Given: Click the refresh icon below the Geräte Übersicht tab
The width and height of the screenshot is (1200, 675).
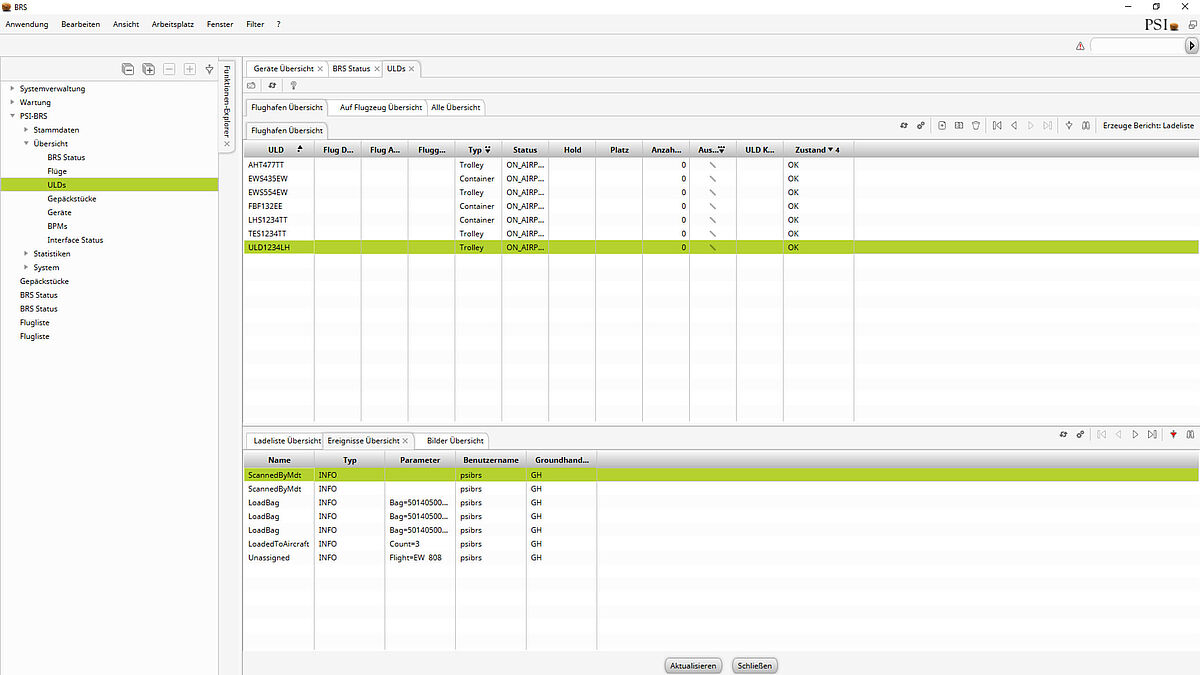Looking at the screenshot, I should click(x=272, y=86).
